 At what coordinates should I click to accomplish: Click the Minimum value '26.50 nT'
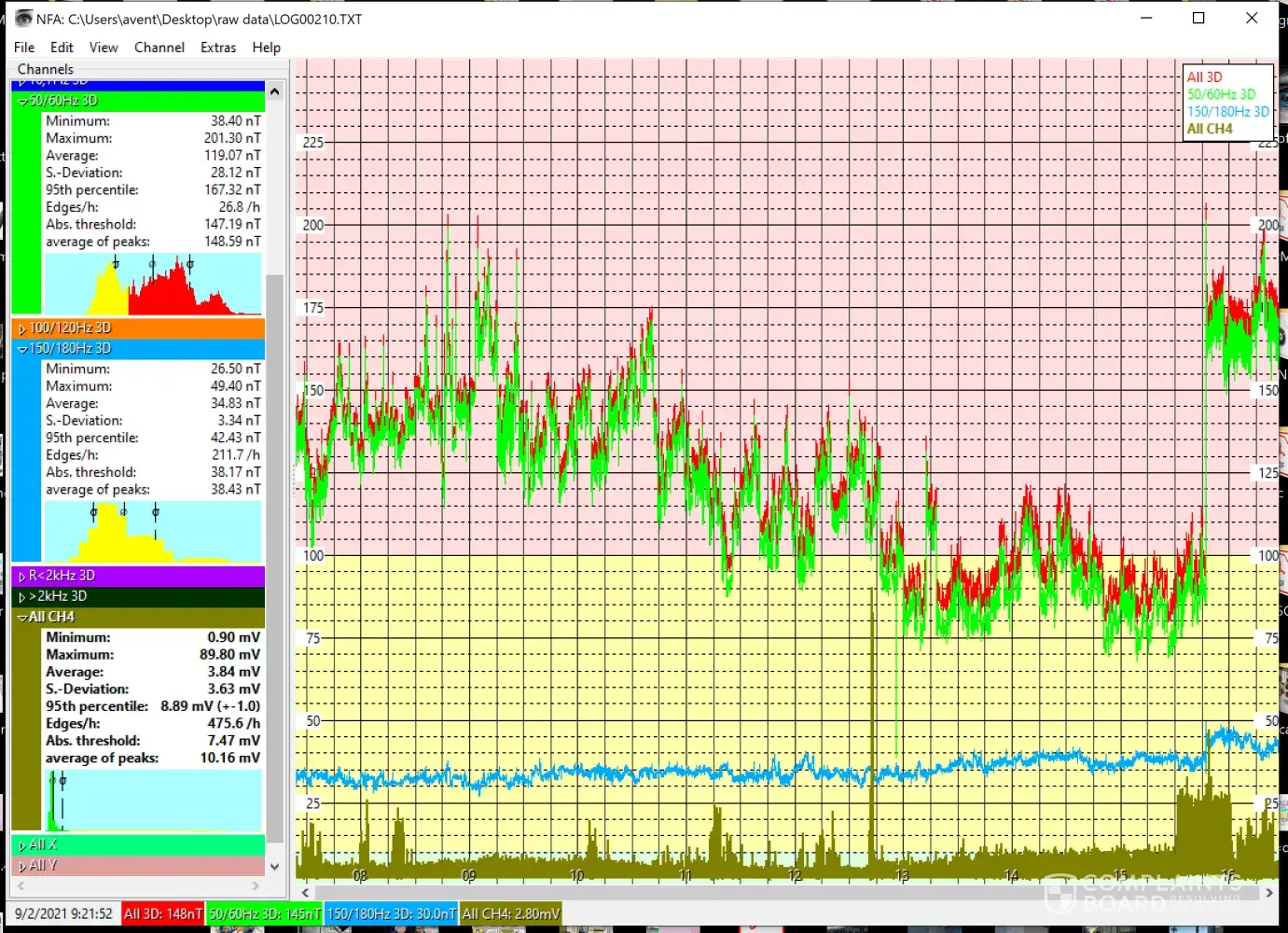point(236,369)
